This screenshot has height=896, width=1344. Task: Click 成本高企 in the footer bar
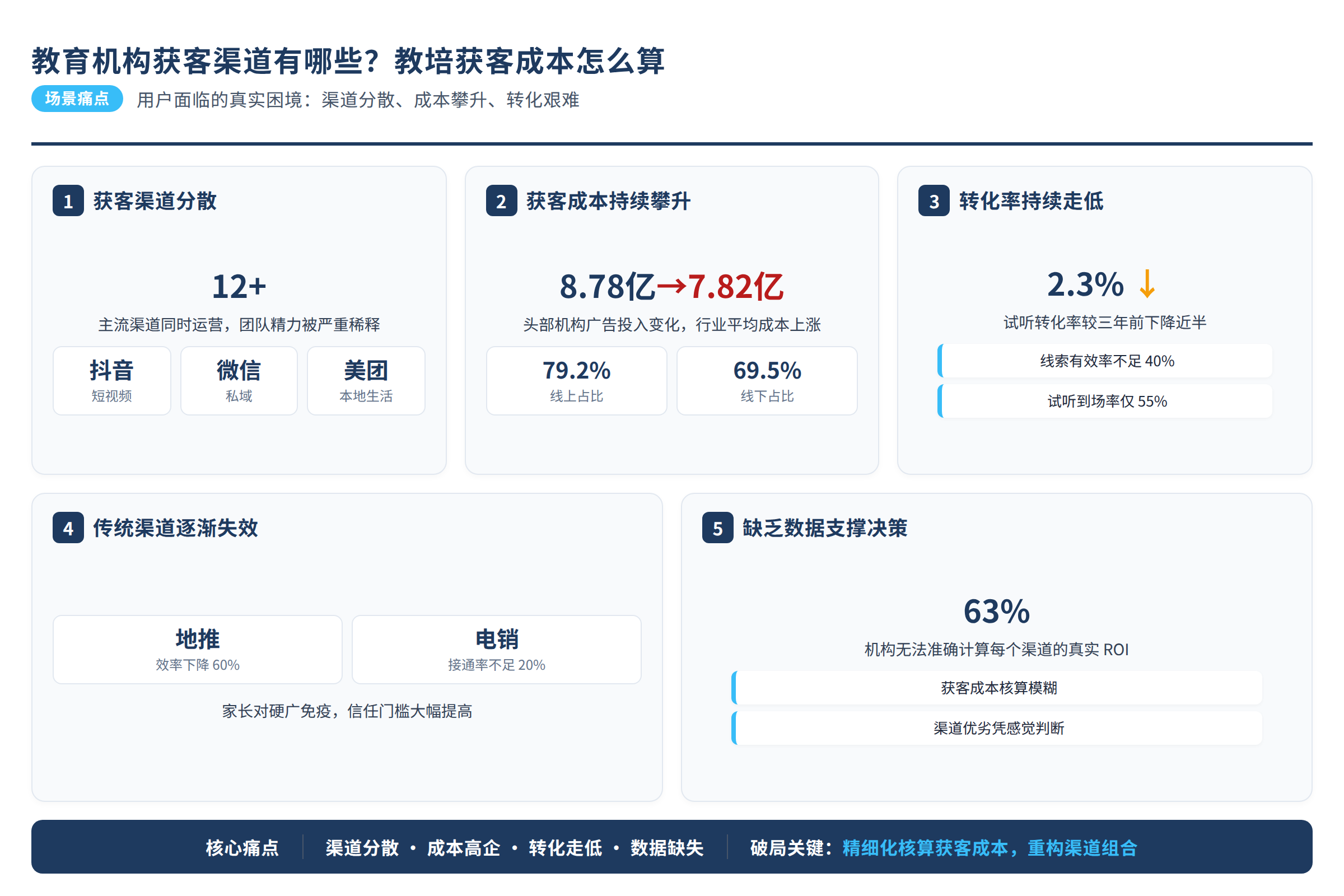click(x=464, y=848)
